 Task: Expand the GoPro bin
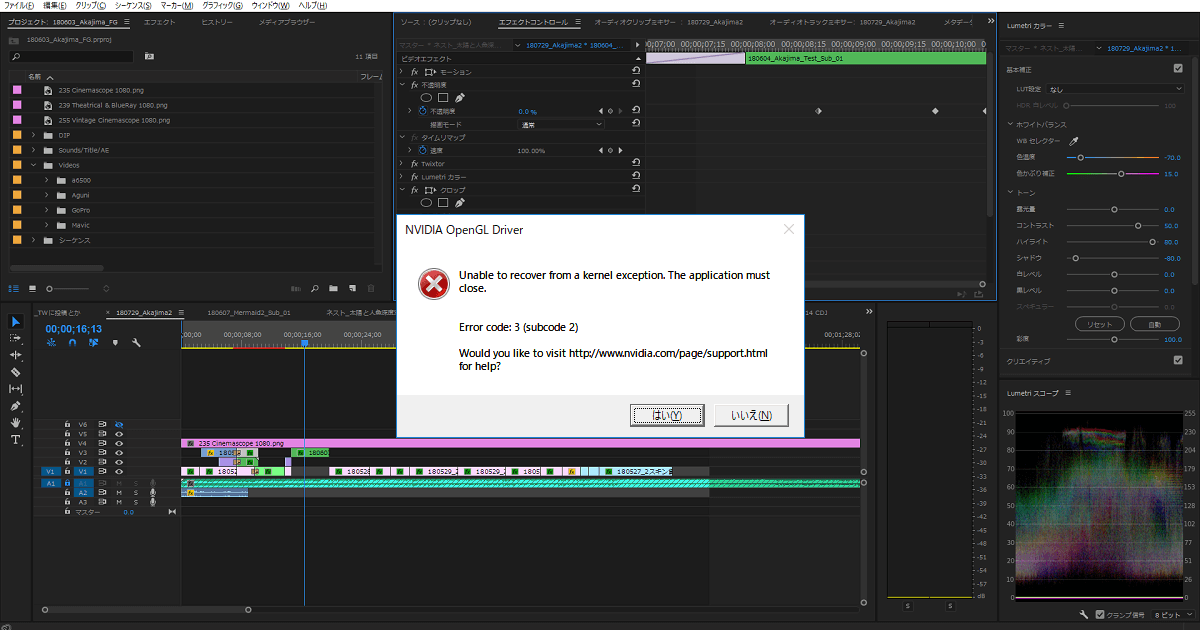click(x=47, y=210)
